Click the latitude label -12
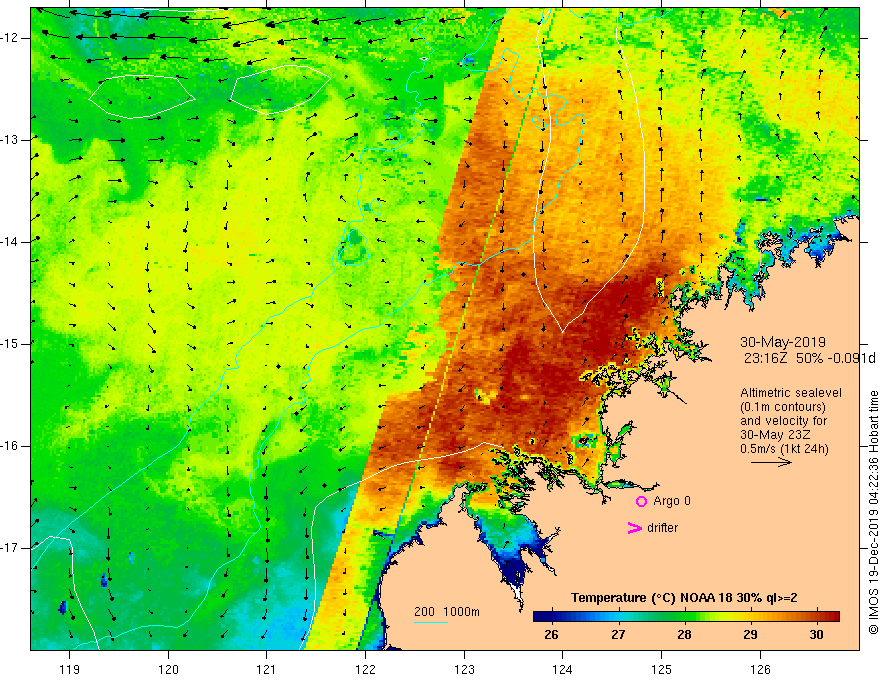This screenshot has height=680, width=880. (x=10, y=38)
